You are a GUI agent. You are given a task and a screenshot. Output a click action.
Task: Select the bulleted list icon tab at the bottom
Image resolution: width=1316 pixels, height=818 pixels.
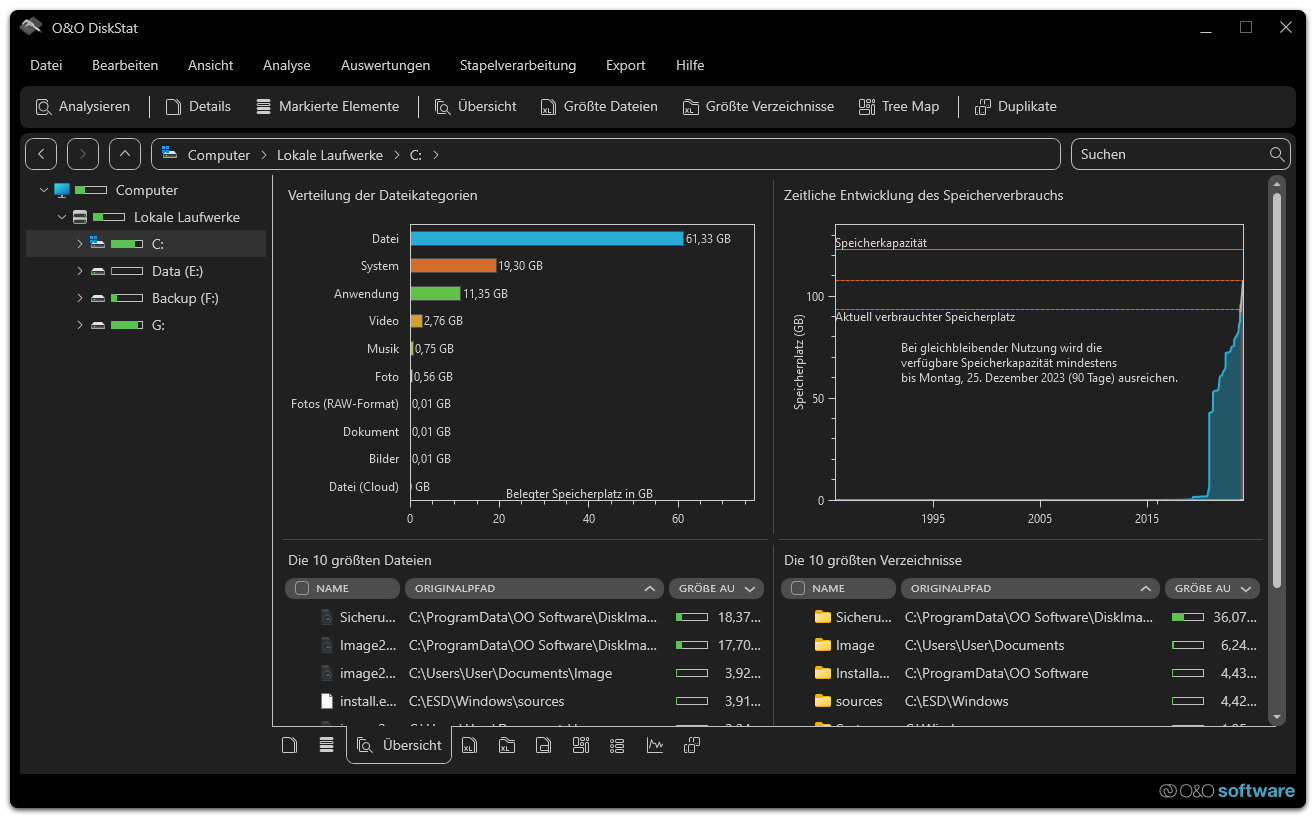617,745
